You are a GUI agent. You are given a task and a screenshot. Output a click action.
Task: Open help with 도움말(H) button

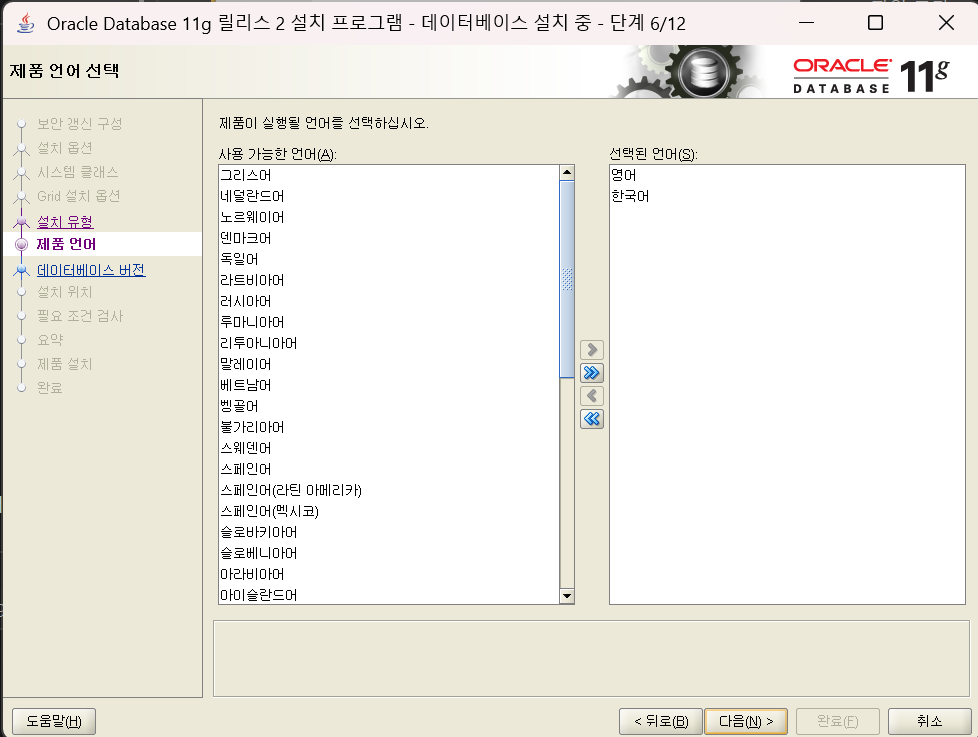[54, 721]
